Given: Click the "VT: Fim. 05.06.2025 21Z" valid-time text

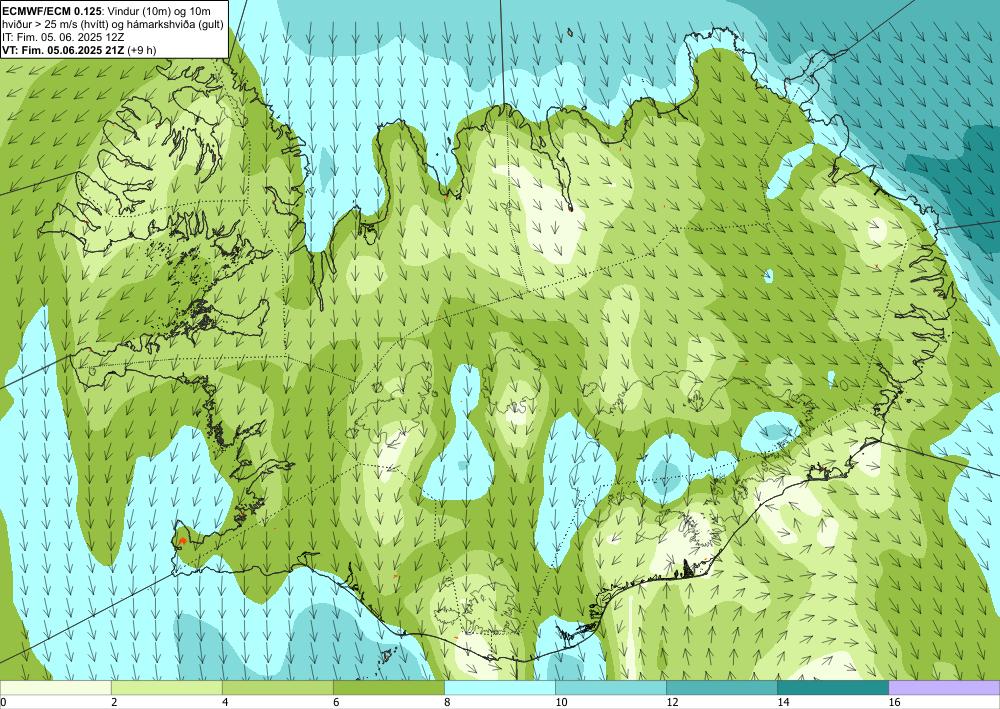Looking at the screenshot, I should click(64, 50).
